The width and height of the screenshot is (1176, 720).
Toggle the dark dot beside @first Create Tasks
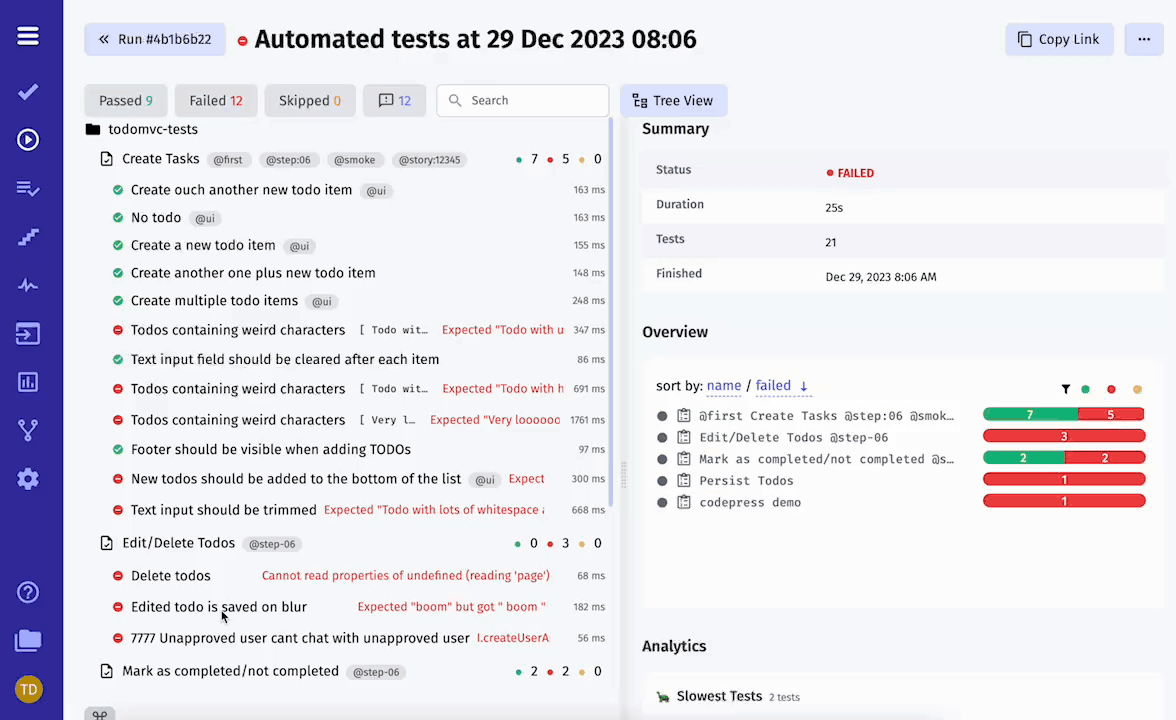(x=662, y=416)
